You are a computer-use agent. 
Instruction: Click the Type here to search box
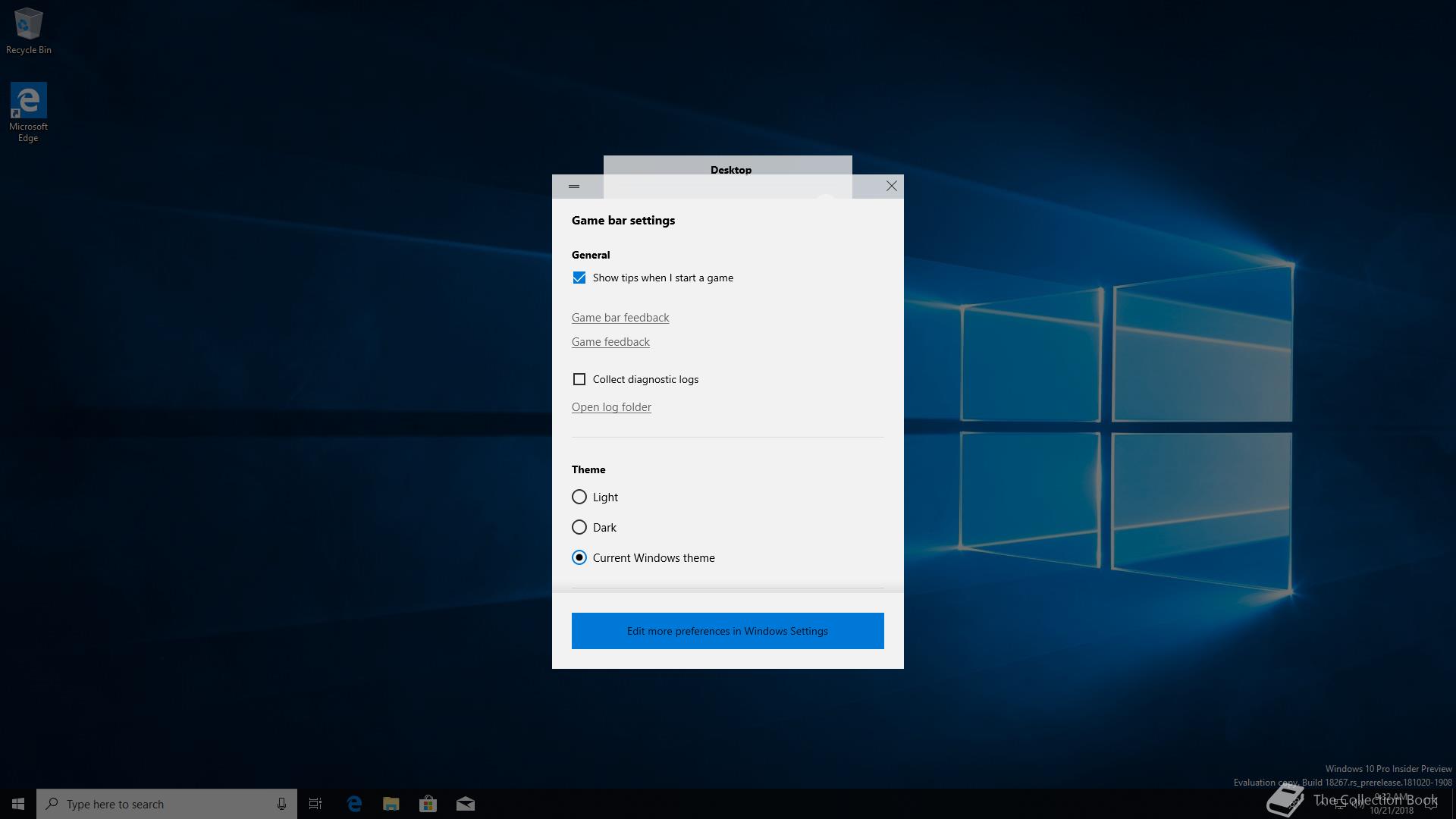point(159,804)
